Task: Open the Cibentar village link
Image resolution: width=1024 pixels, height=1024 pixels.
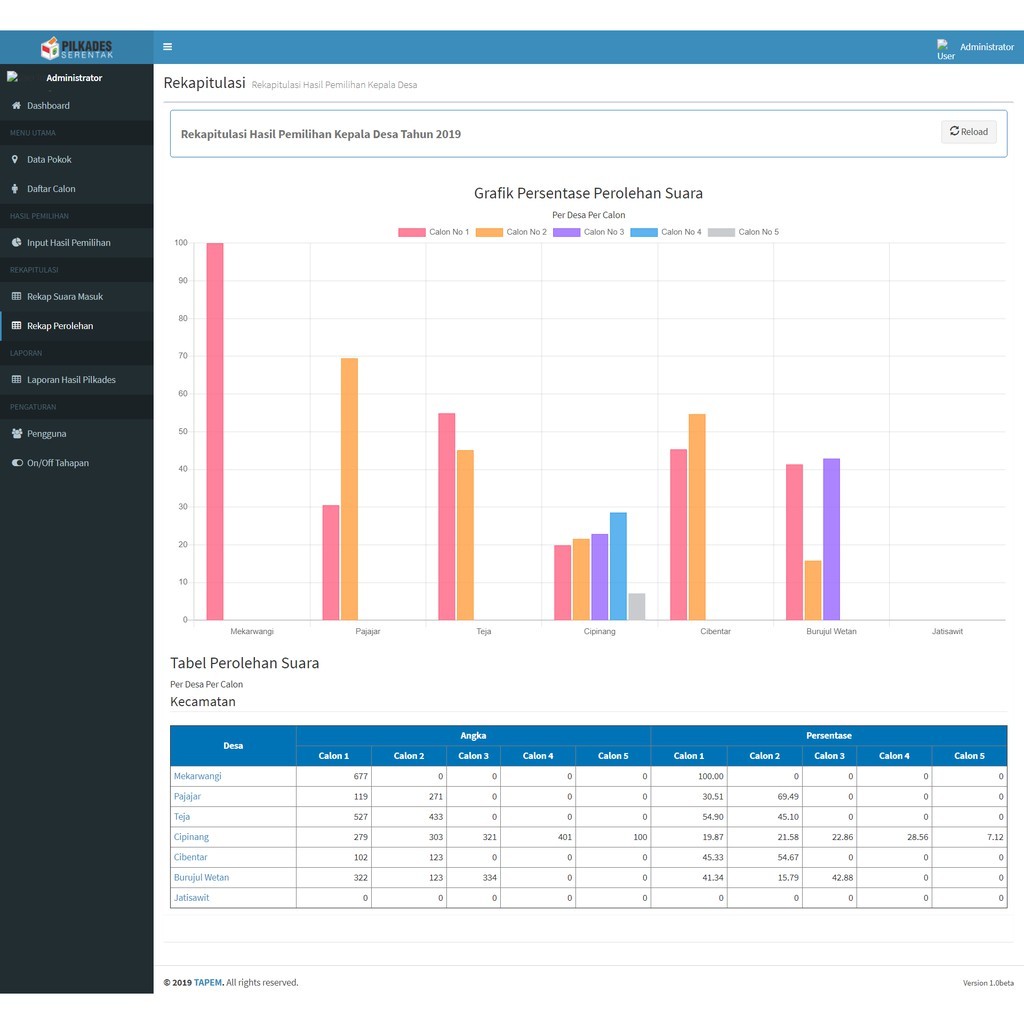Action: 190,857
